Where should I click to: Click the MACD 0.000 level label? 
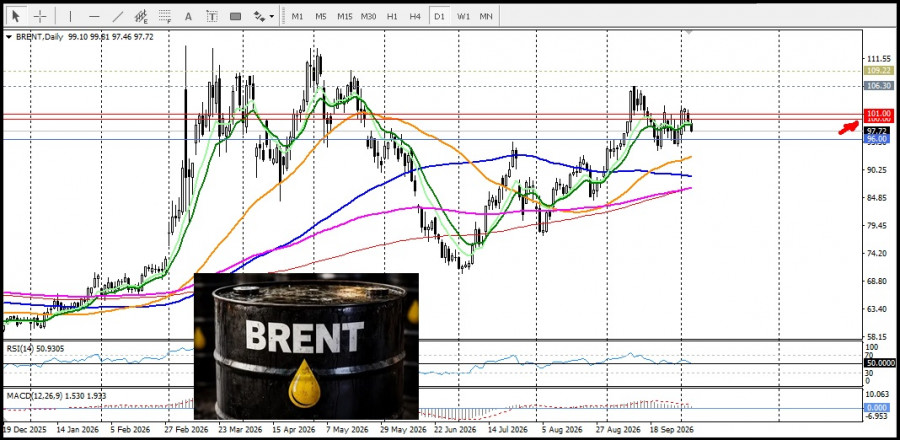tap(878, 407)
